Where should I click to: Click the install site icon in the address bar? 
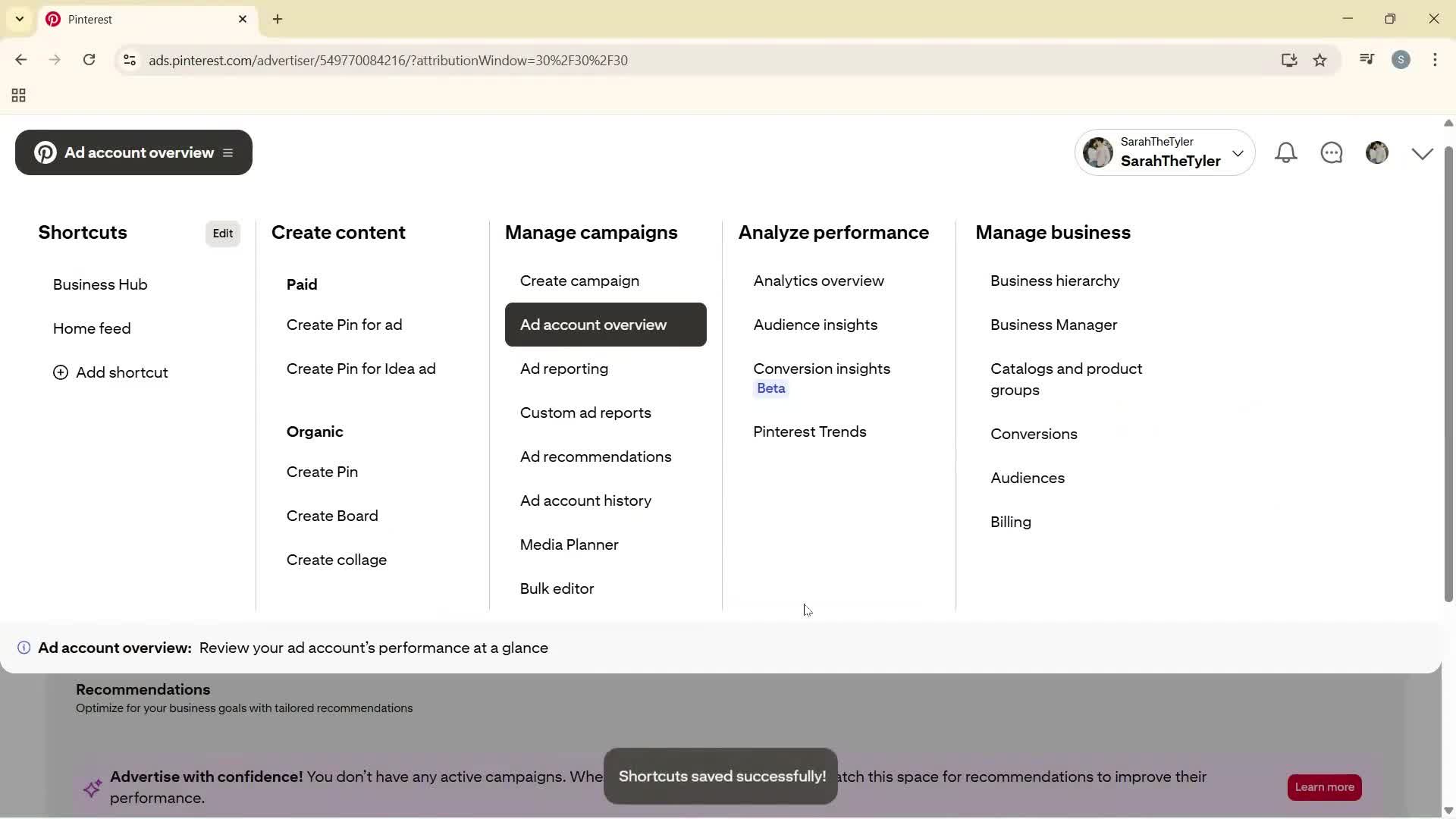[x=1289, y=60]
